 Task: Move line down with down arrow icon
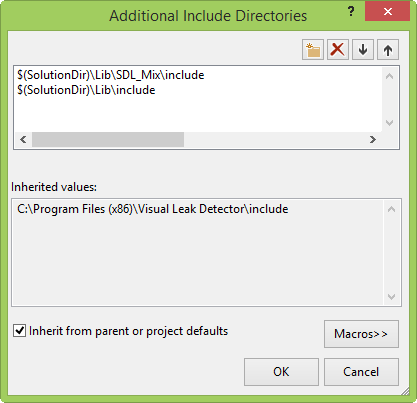[x=363, y=50]
